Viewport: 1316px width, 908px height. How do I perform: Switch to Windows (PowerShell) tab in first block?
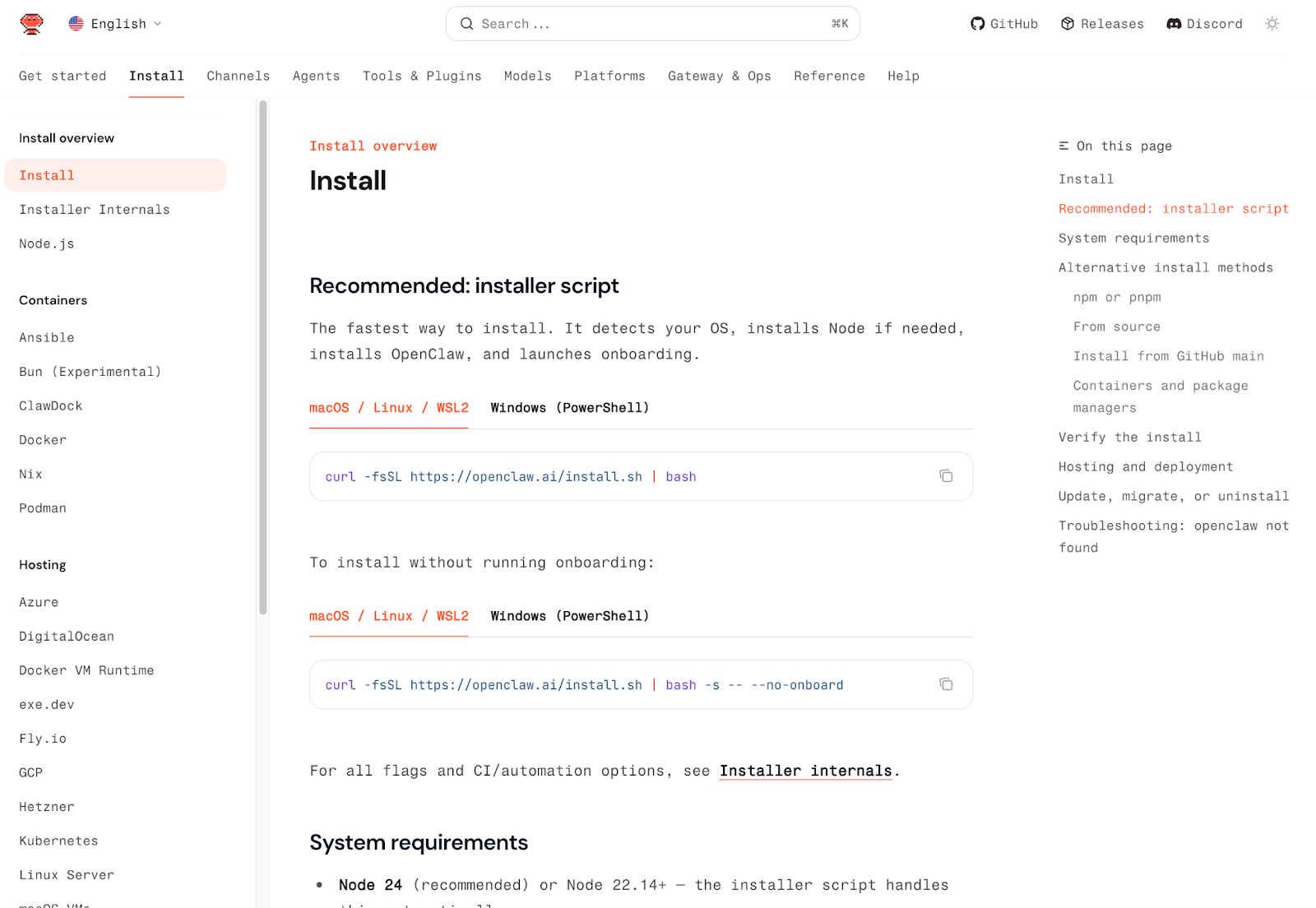pos(569,408)
